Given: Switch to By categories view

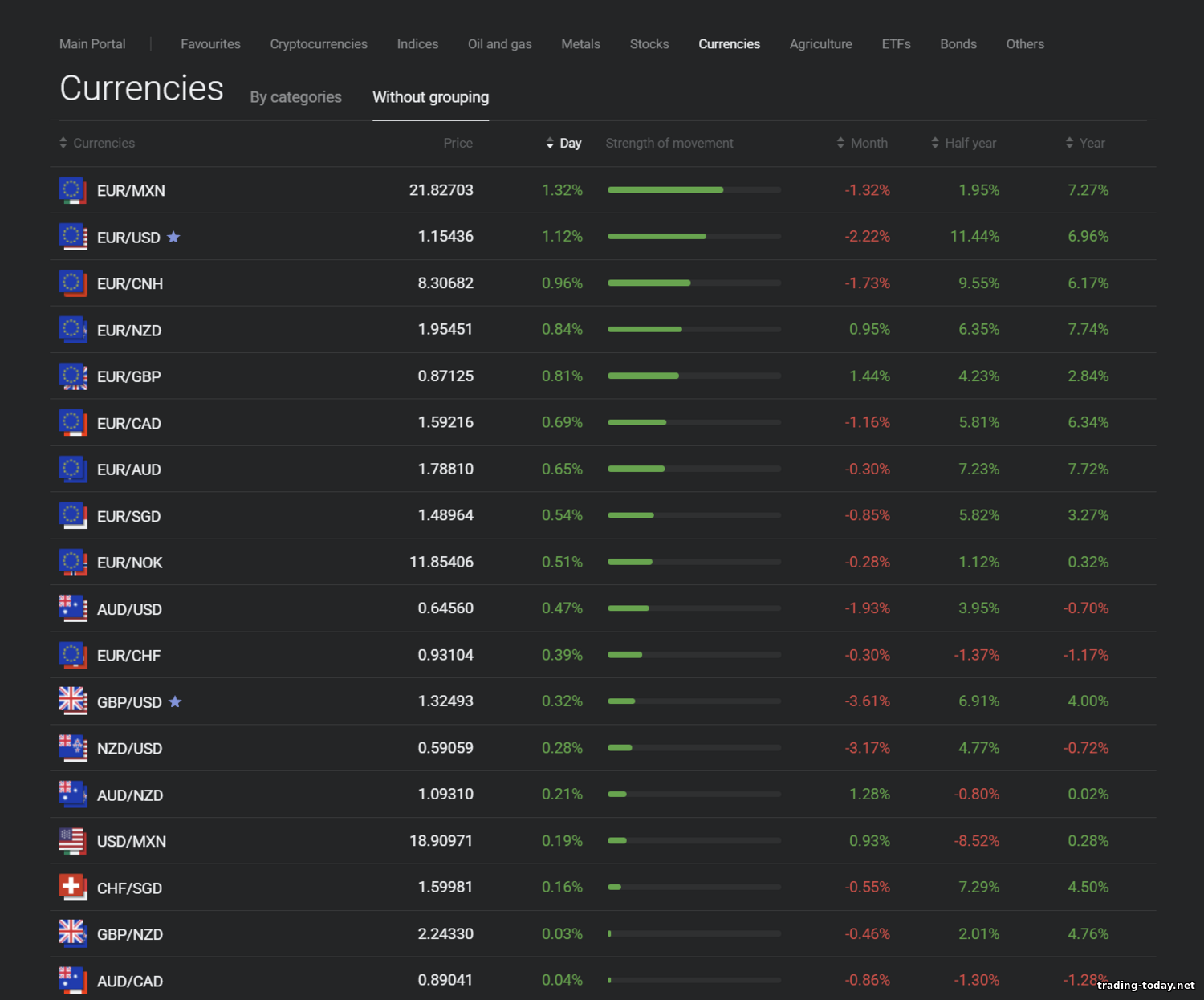Looking at the screenshot, I should 295,97.
